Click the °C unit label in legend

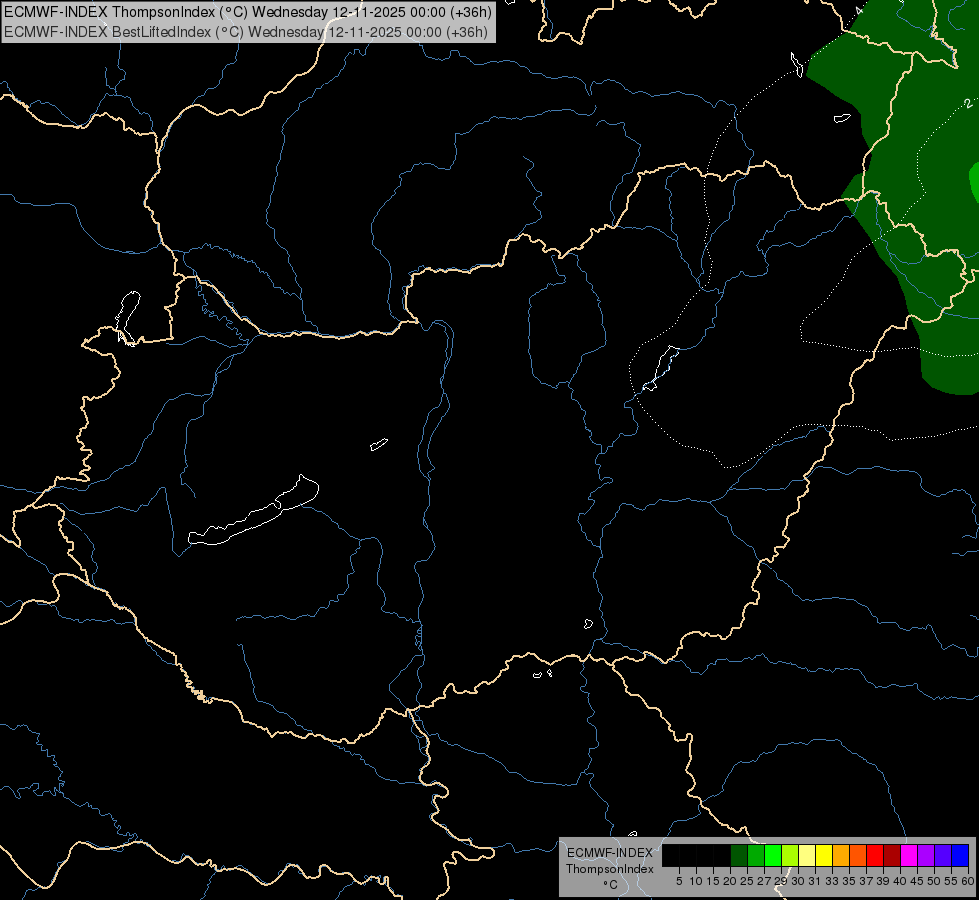(x=611, y=885)
